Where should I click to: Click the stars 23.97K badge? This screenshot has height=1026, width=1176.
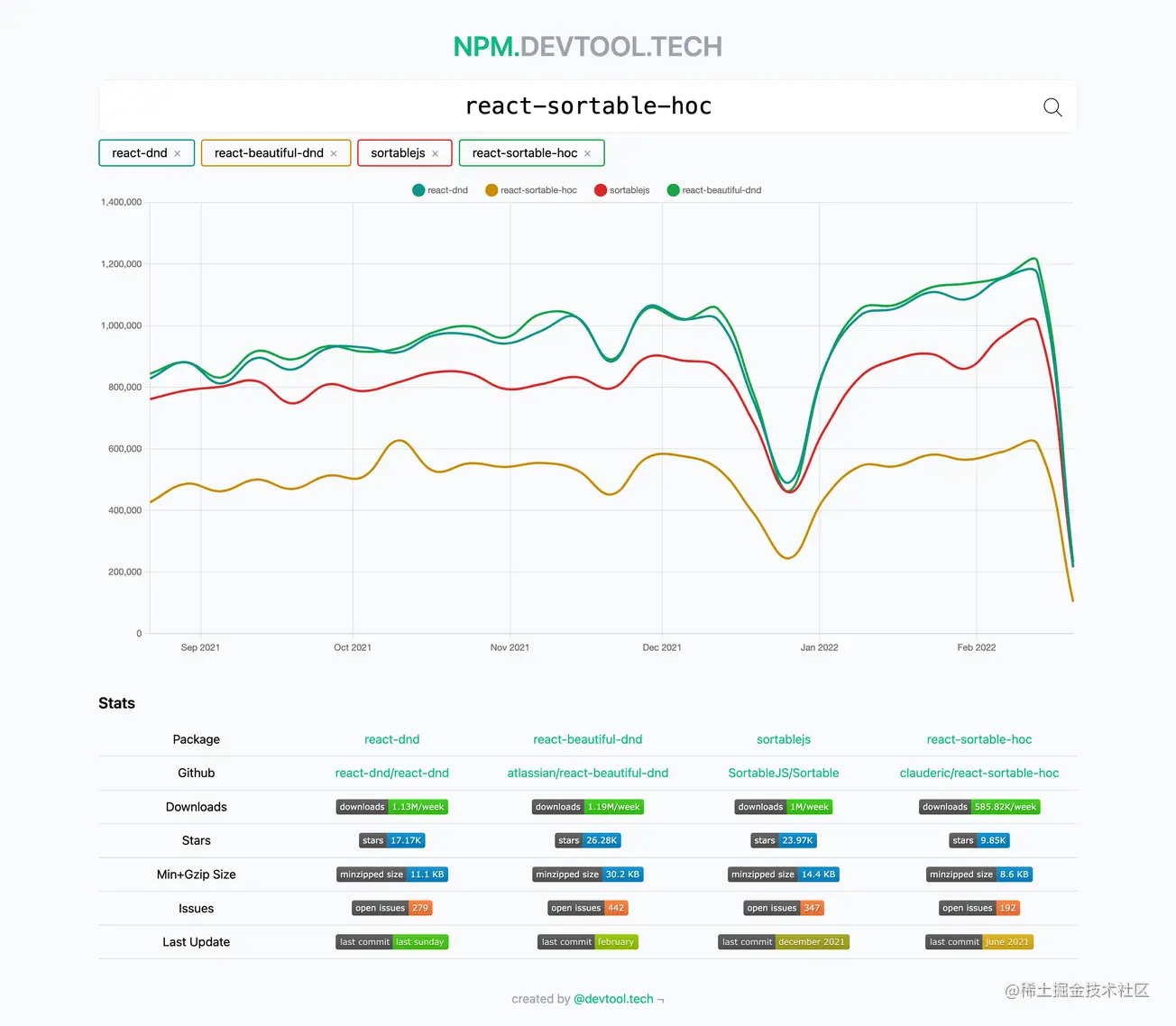[x=784, y=840]
